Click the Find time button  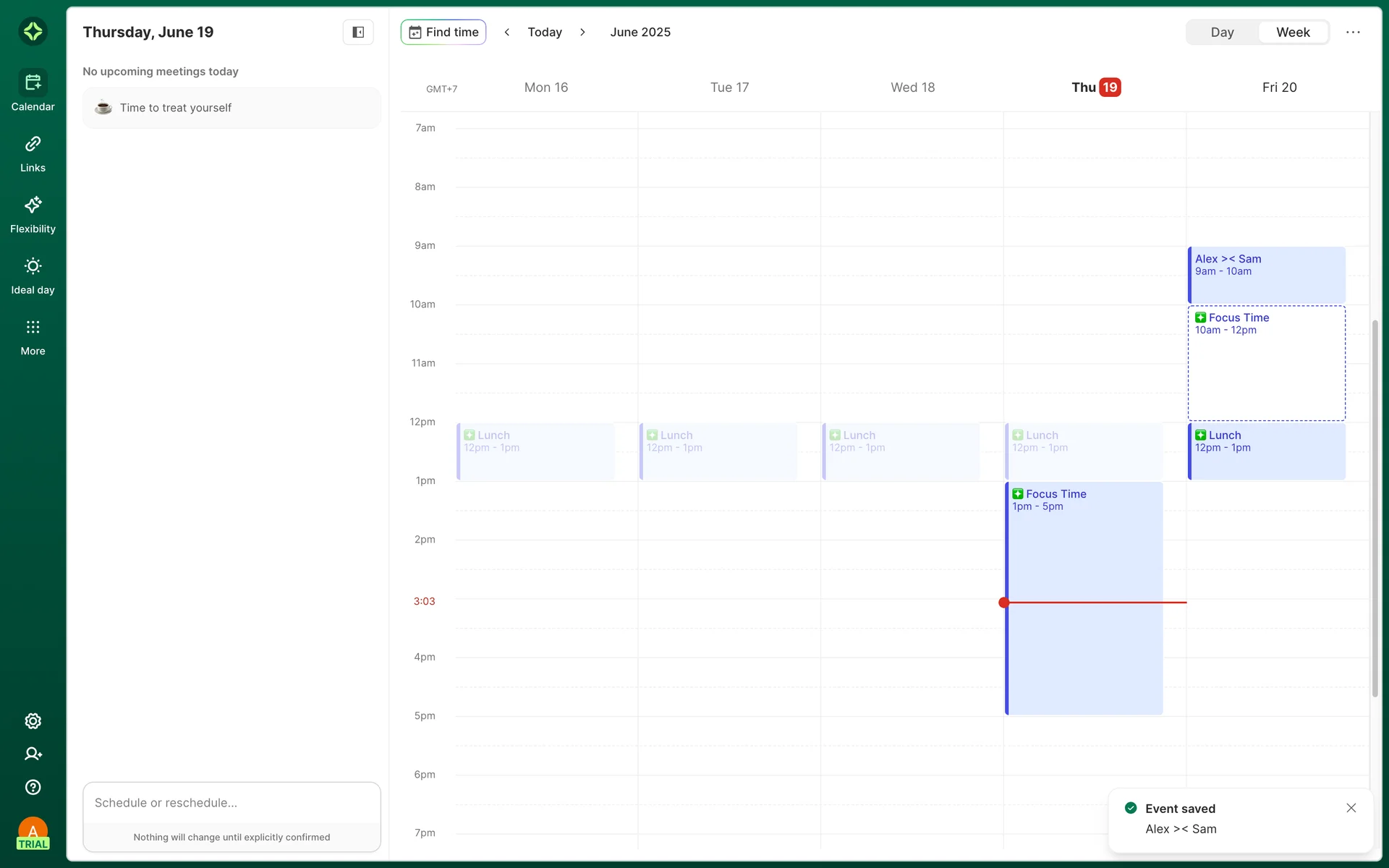click(x=443, y=32)
